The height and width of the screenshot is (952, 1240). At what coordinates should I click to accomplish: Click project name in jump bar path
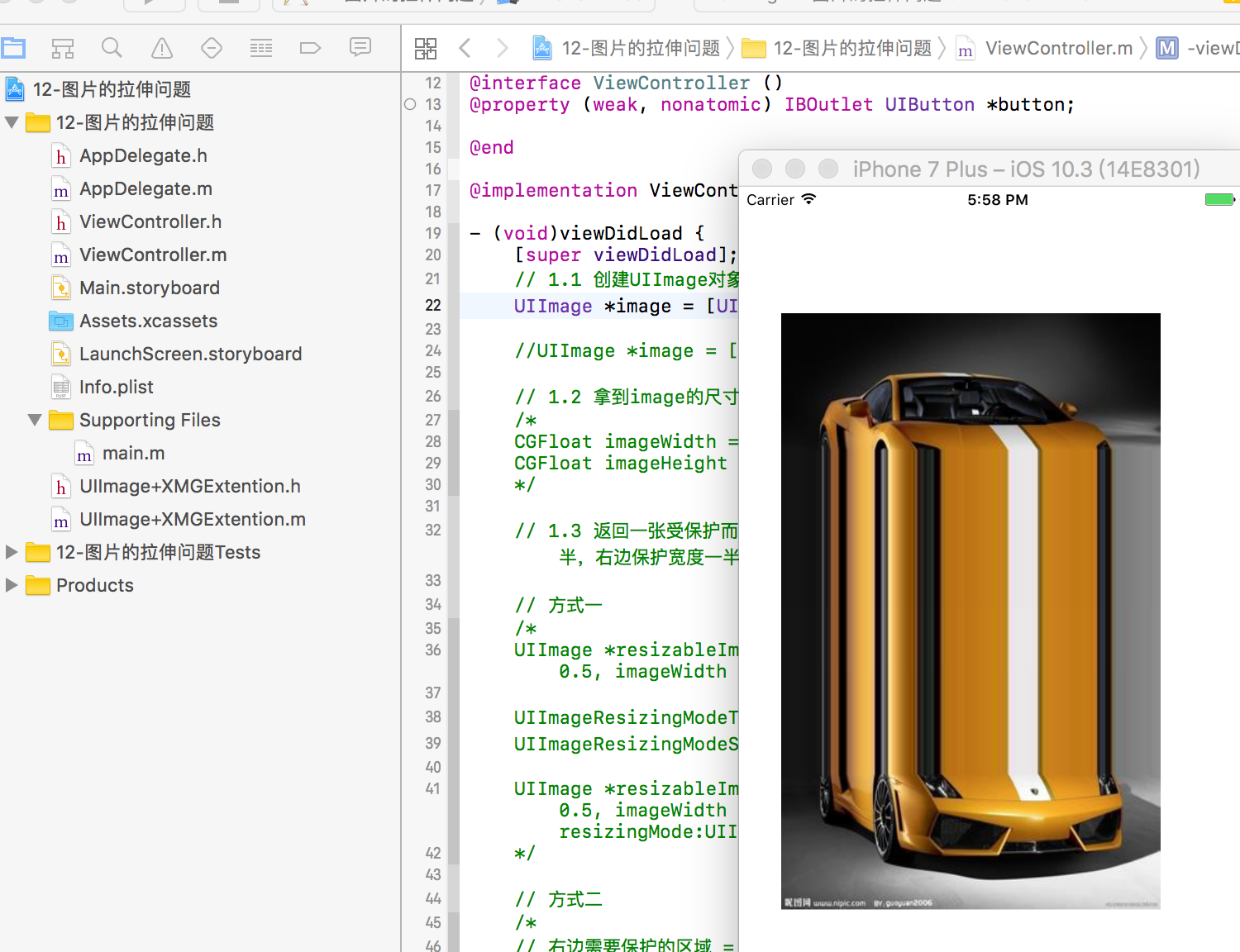tap(641, 48)
